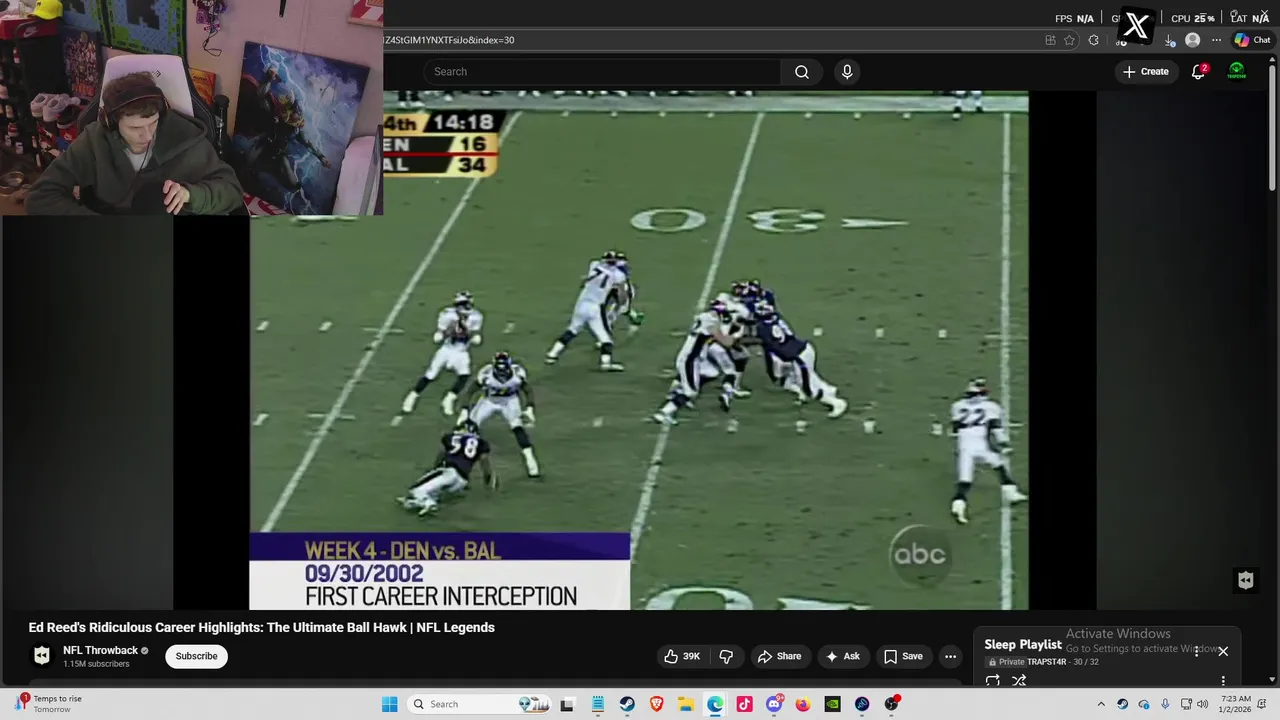Click the browser address bar URL
This screenshot has height=720, width=1280.
click(x=449, y=40)
